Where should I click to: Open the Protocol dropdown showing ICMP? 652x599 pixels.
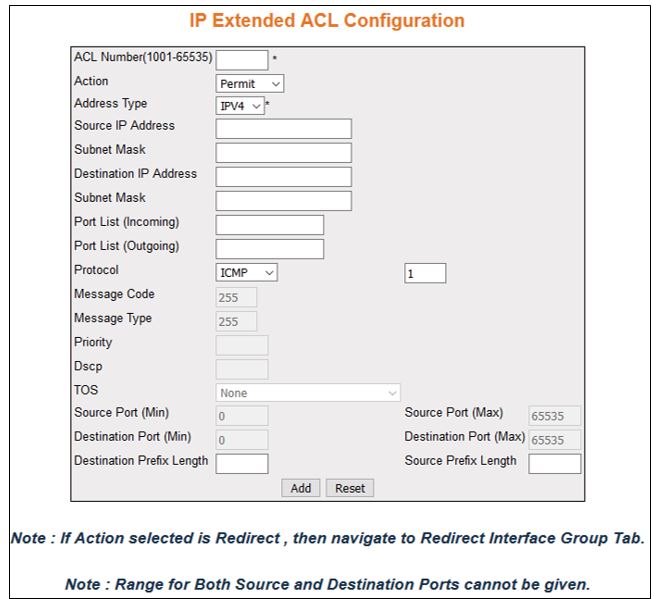click(x=247, y=273)
